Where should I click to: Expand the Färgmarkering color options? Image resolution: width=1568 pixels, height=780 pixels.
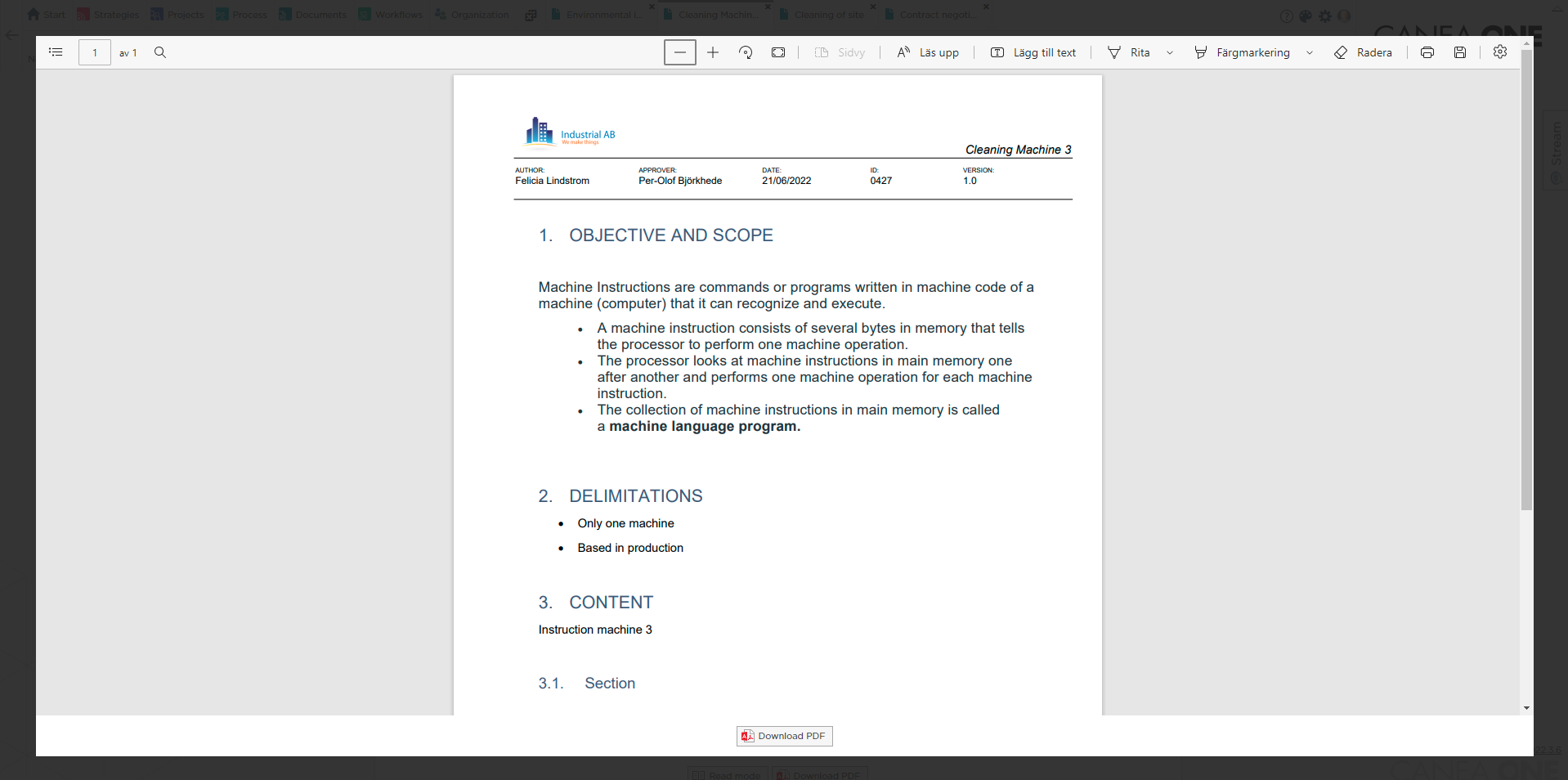[1310, 52]
